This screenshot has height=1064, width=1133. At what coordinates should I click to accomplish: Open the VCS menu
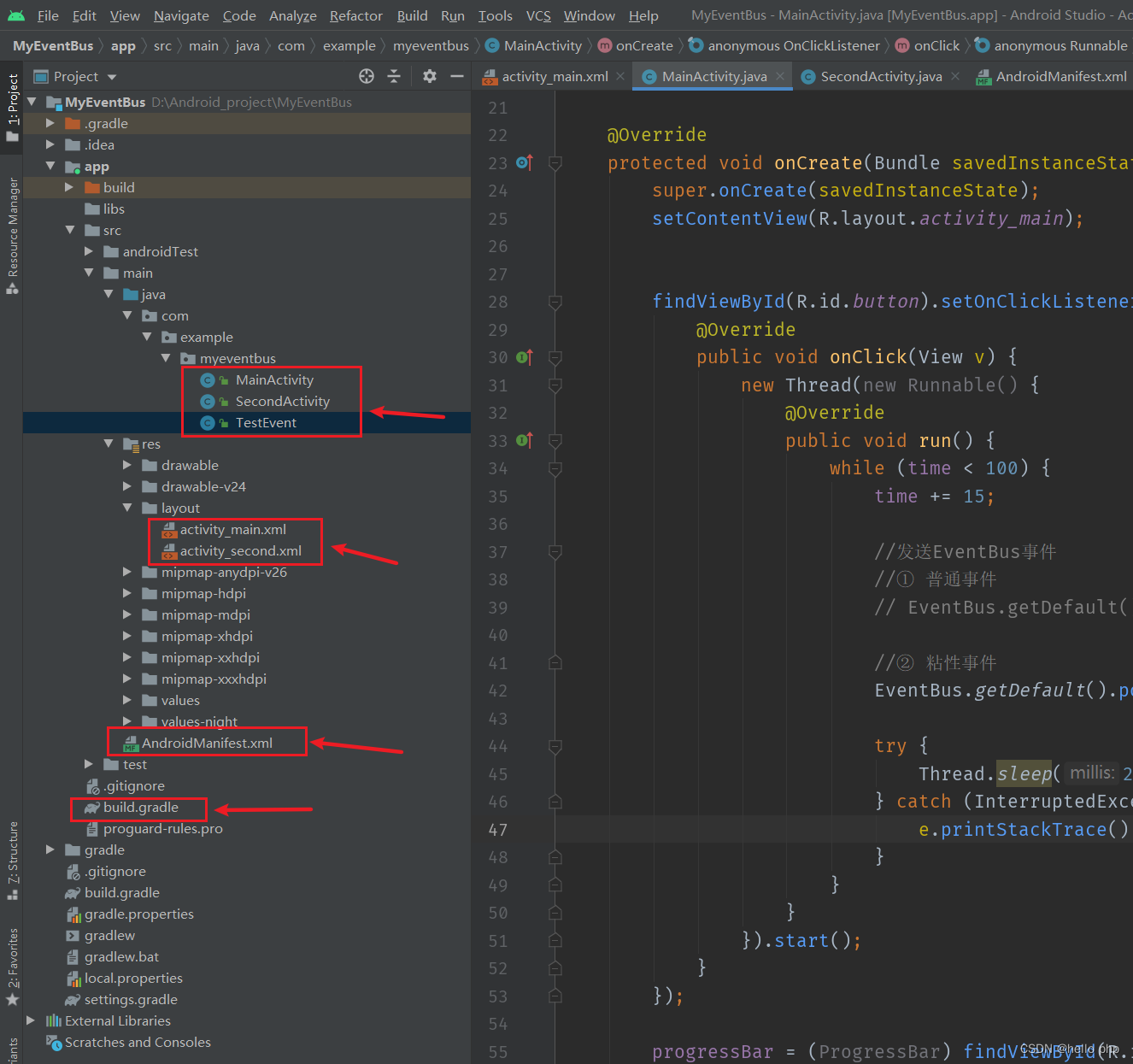(538, 15)
